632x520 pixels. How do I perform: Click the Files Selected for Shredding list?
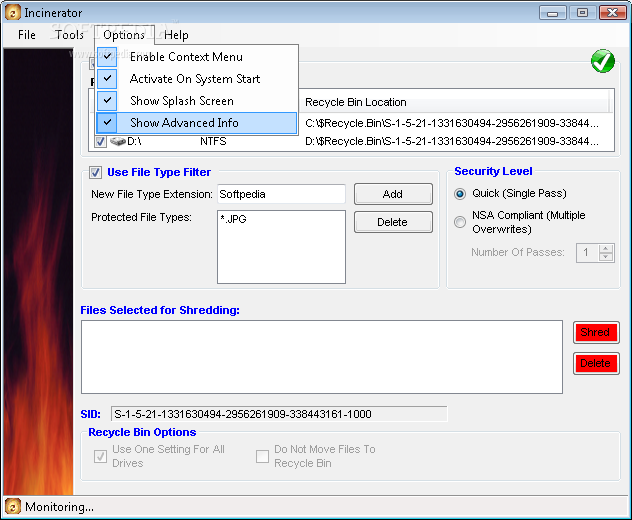point(322,357)
